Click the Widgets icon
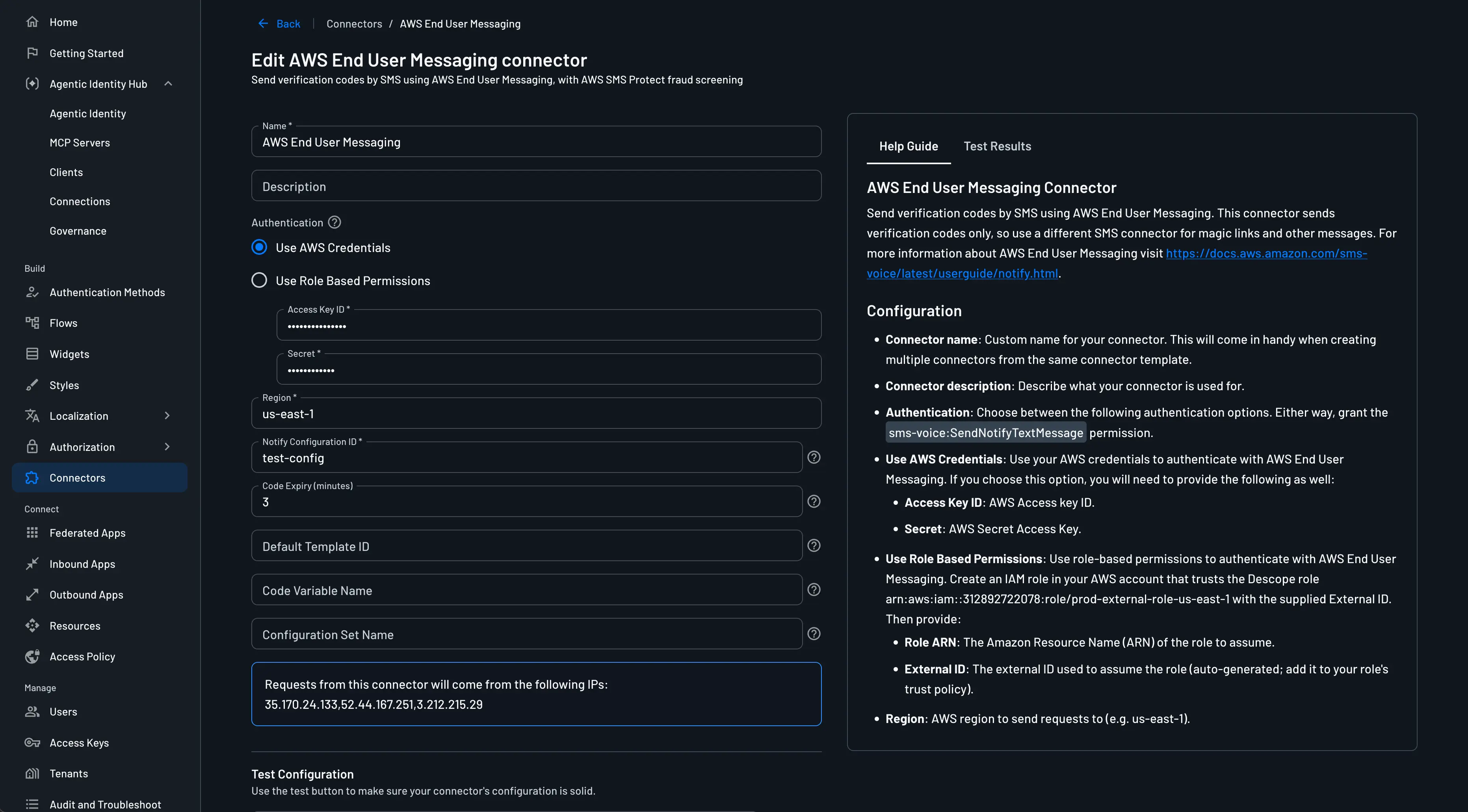Image resolution: width=1468 pixels, height=812 pixels. [32, 354]
